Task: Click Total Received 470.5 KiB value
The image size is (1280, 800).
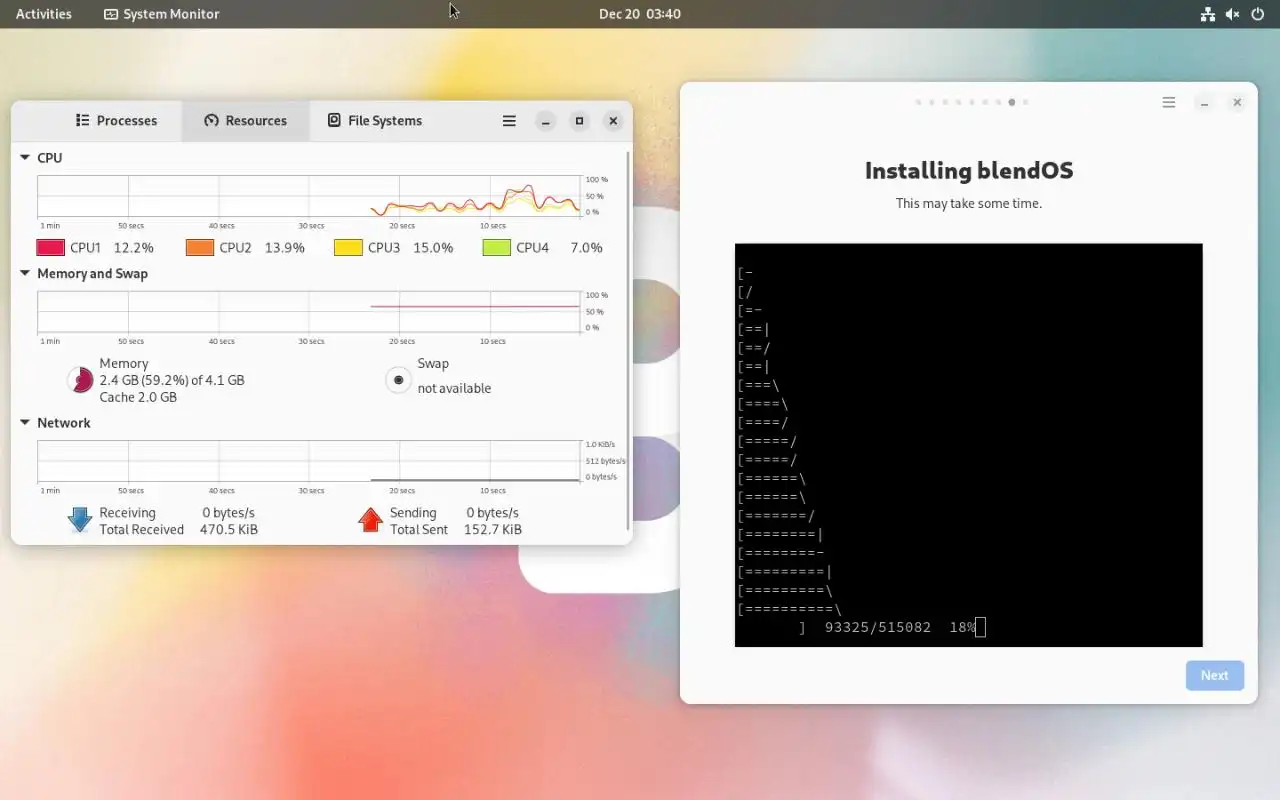Action: tap(229, 530)
